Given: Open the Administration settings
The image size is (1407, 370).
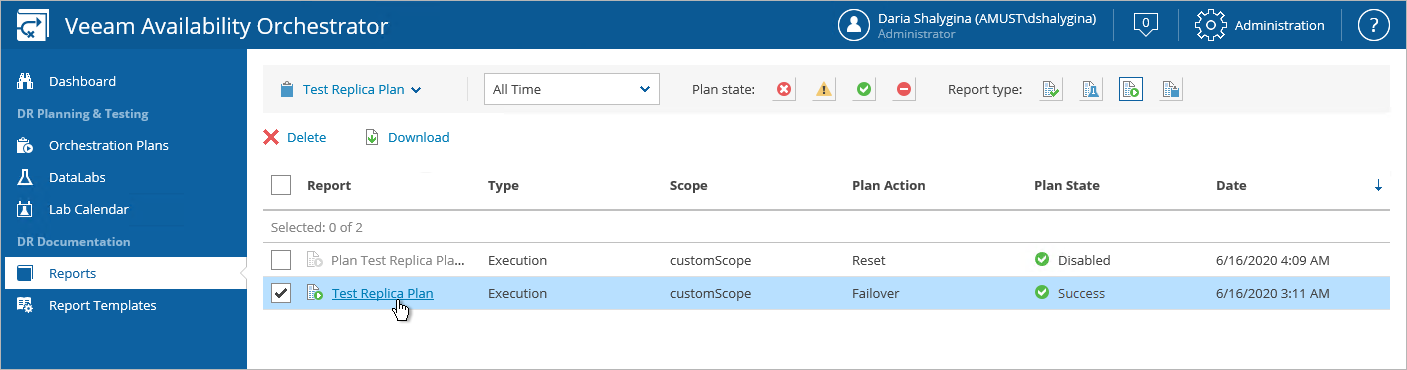Looking at the screenshot, I should [1260, 26].
